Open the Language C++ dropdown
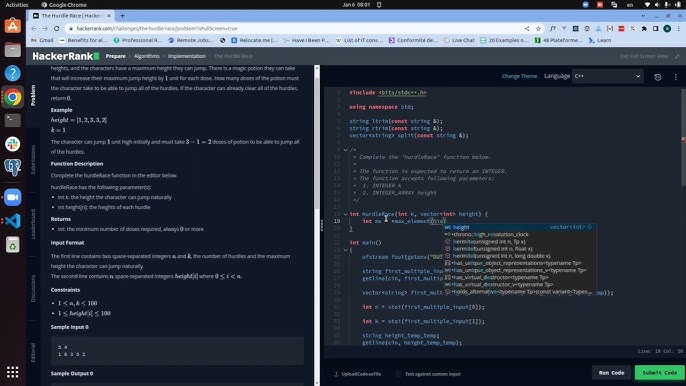Image resolution: width=686 pixels, height=386 pixels. (607, 76)
